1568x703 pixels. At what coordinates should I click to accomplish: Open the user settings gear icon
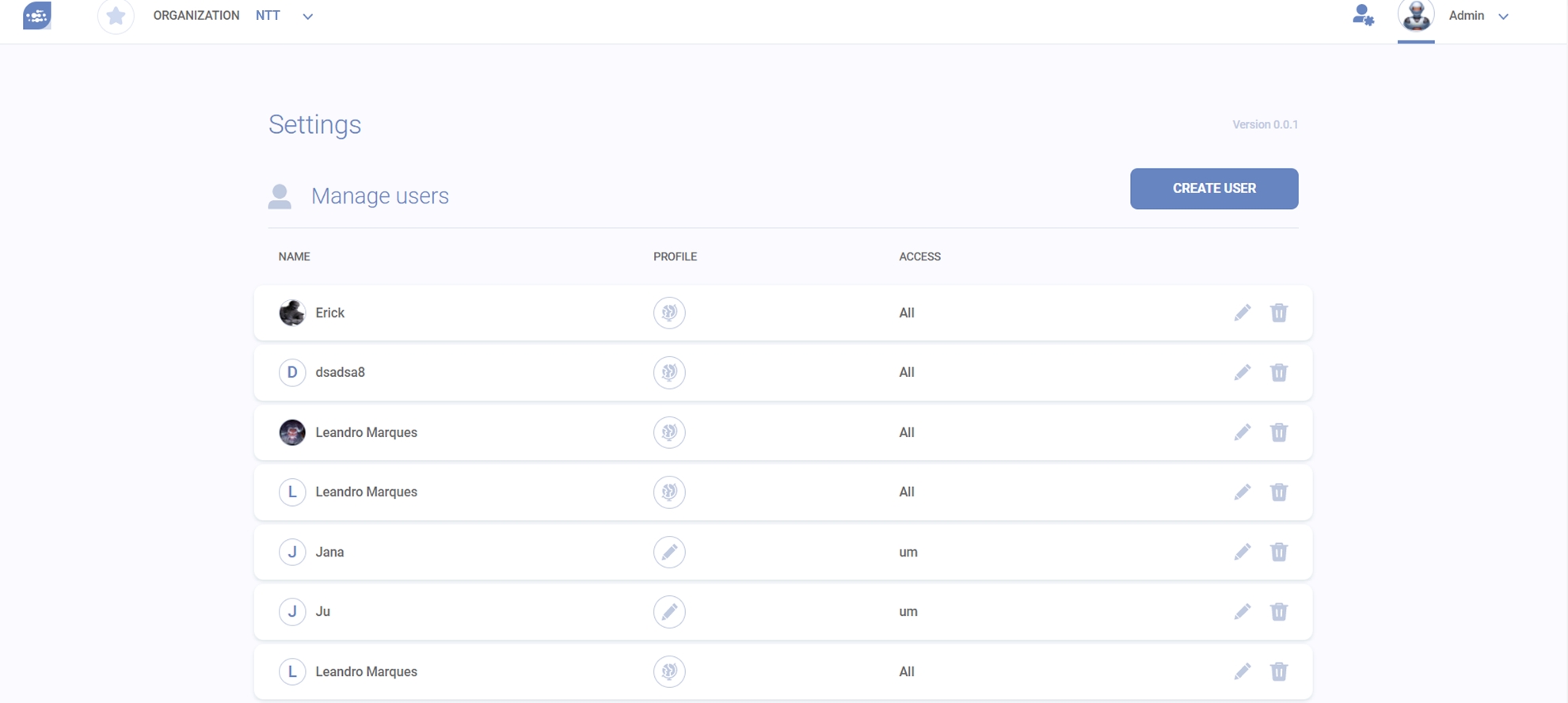tap(1362, 16)
